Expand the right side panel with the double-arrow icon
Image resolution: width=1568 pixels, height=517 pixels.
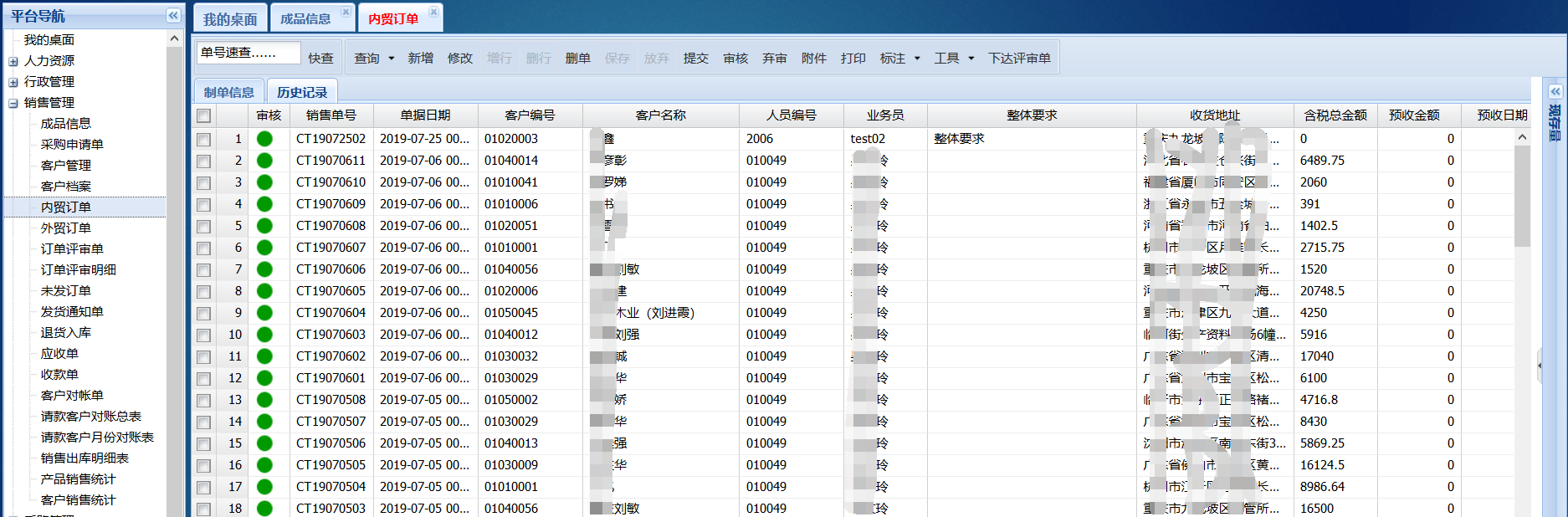coord(1555,91)
